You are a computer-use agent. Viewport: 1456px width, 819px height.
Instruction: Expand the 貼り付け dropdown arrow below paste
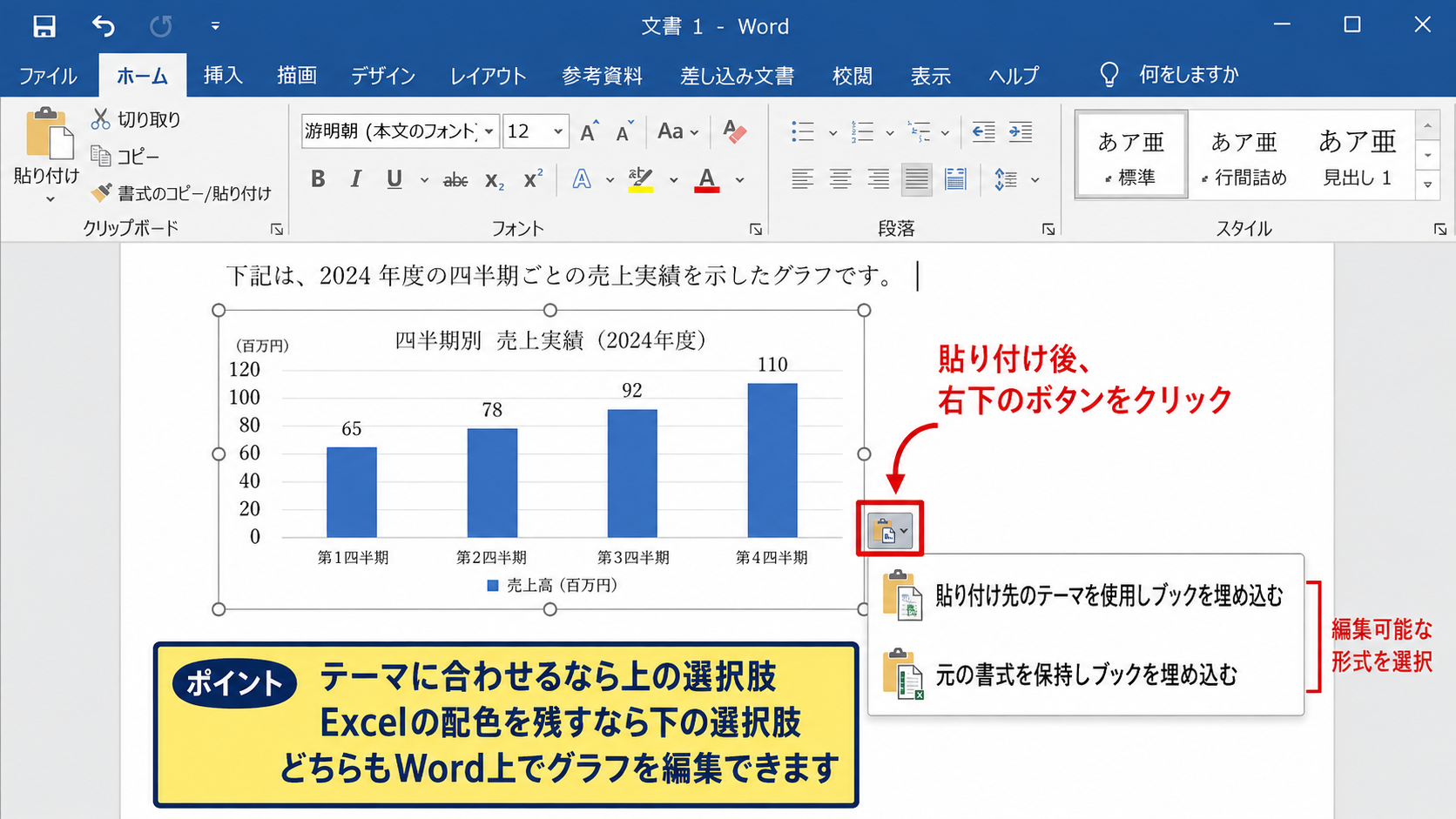51,199
